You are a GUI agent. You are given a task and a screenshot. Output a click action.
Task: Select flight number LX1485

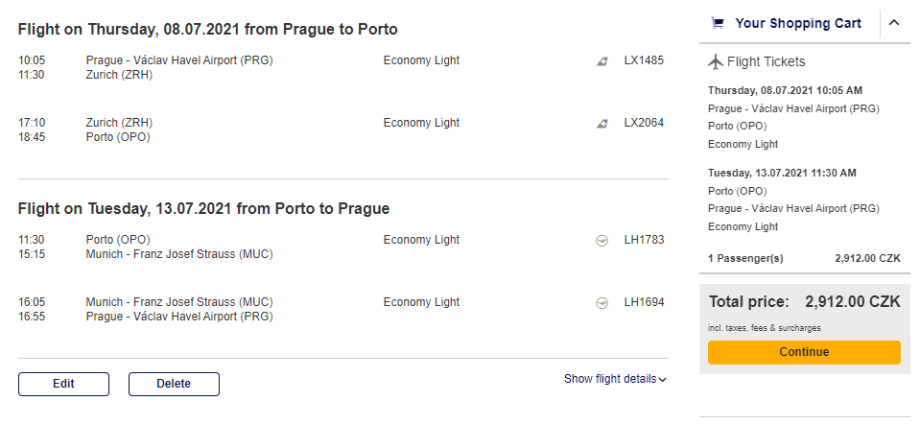point(644,61)
